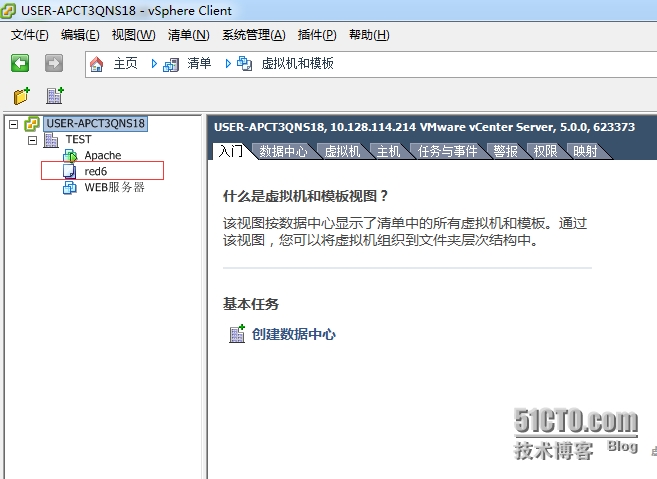Viewport: 657px width, 479px height.
Task: Click the building icon beside 创建数据中心
Action: 237,334
